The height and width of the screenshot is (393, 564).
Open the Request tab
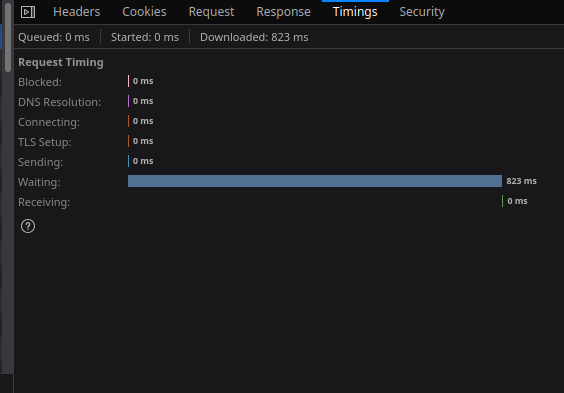click(x=212, y=12)
